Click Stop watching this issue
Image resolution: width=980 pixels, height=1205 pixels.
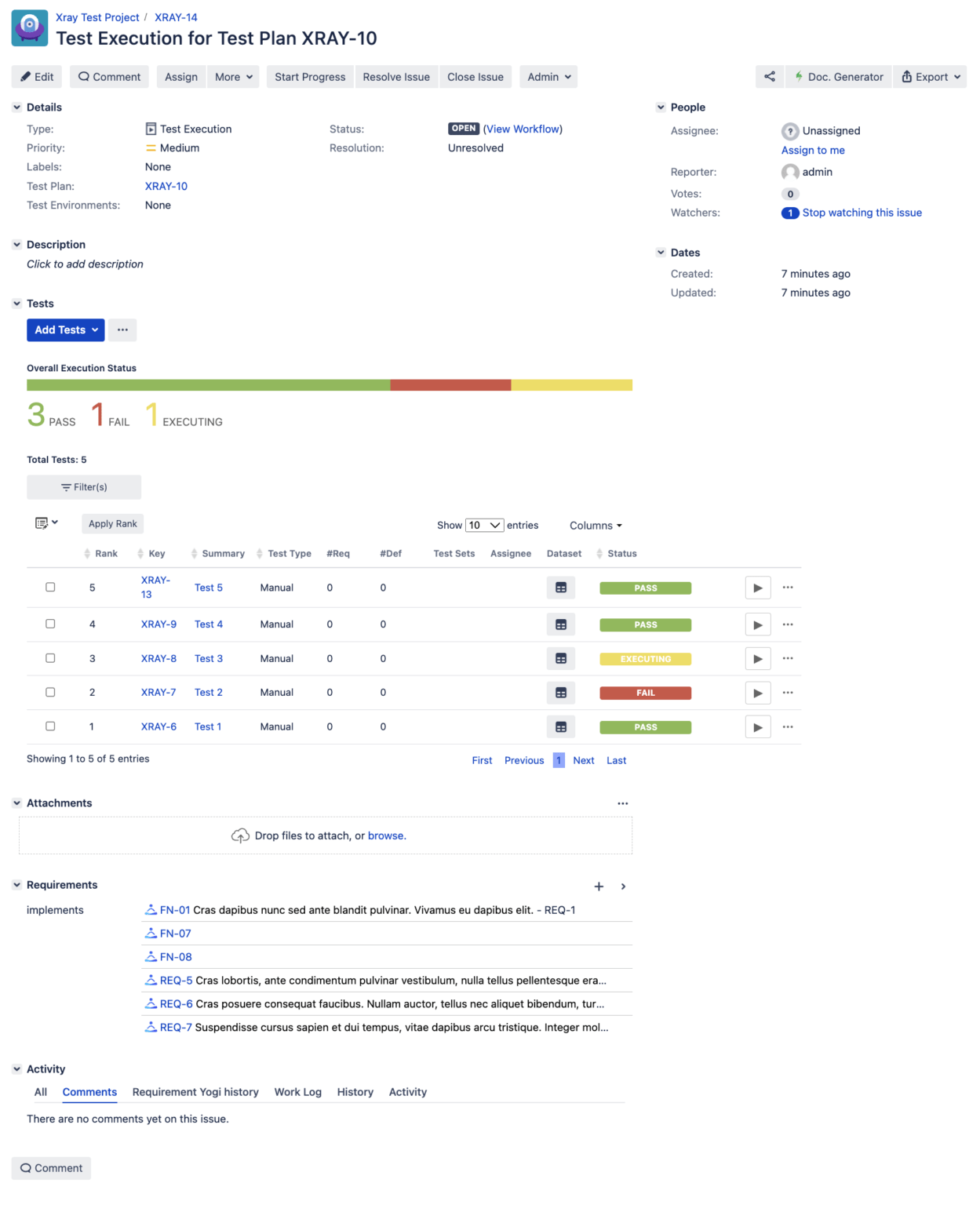point(862,213)
